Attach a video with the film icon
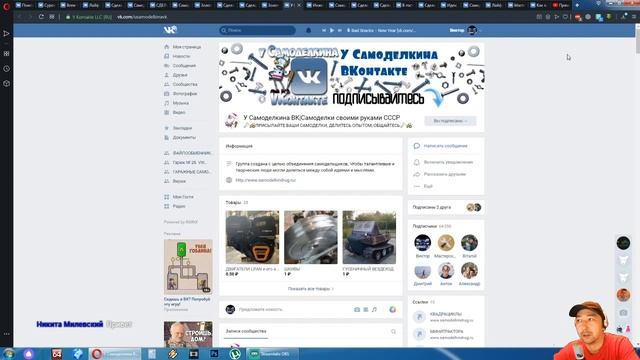The width and height of the screenshot is (640, 360). (366, 309)
